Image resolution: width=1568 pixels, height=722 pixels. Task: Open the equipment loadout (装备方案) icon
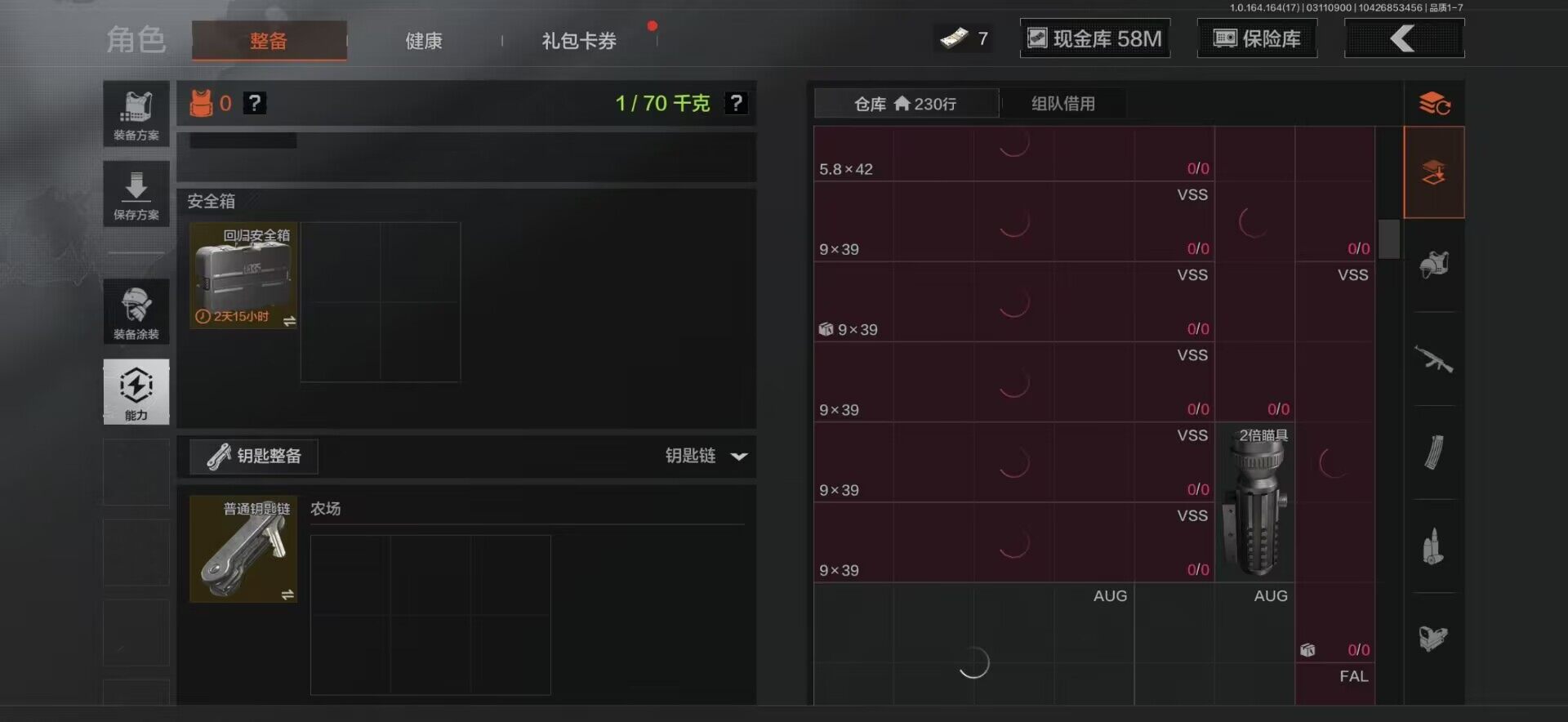pyautogui.click(x=136, y=114)
